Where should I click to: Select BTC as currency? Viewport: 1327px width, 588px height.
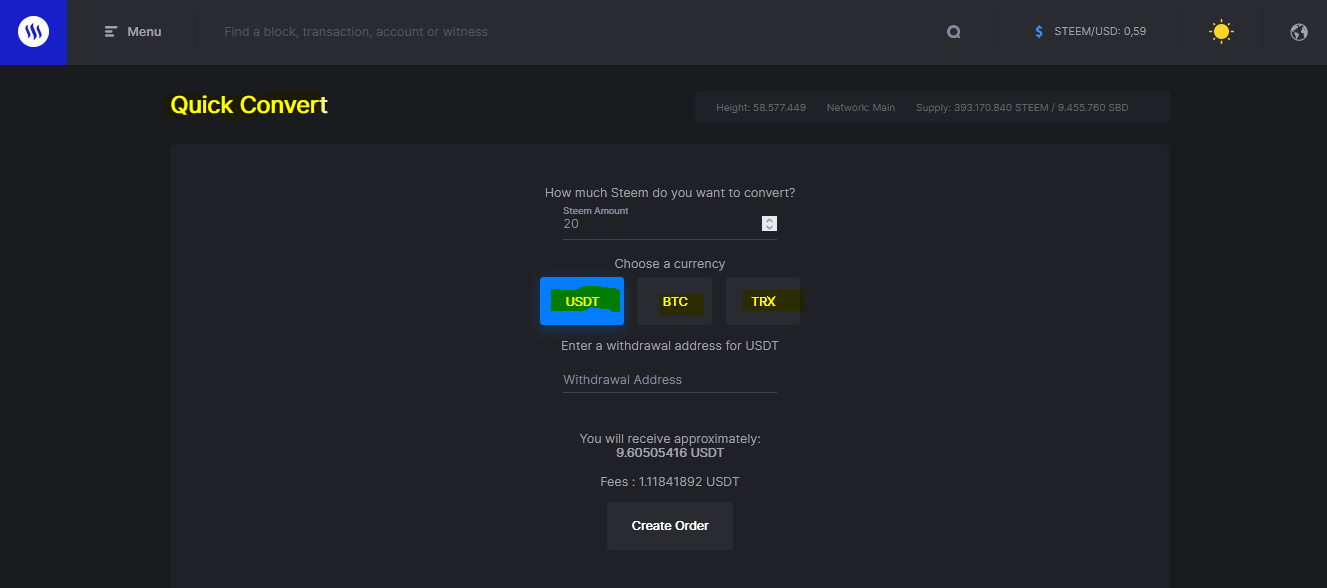[x=675, y=301]
